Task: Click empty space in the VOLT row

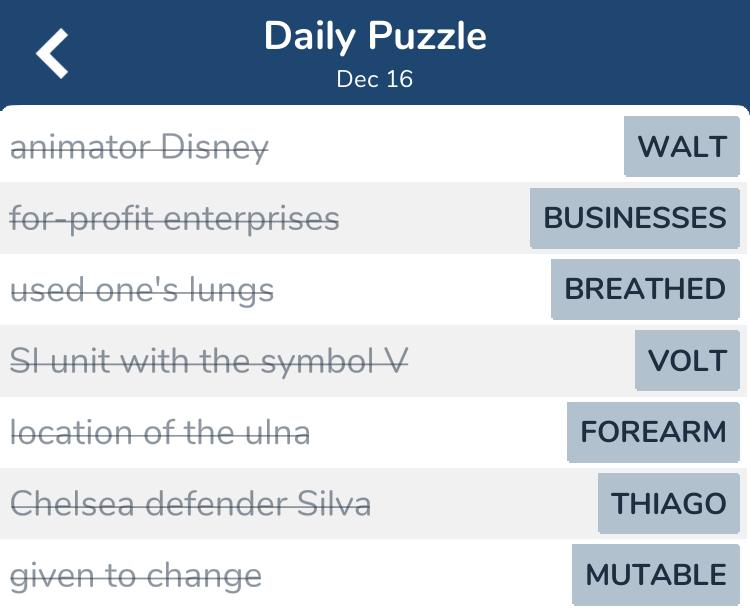Action: [x=521, y=361]
